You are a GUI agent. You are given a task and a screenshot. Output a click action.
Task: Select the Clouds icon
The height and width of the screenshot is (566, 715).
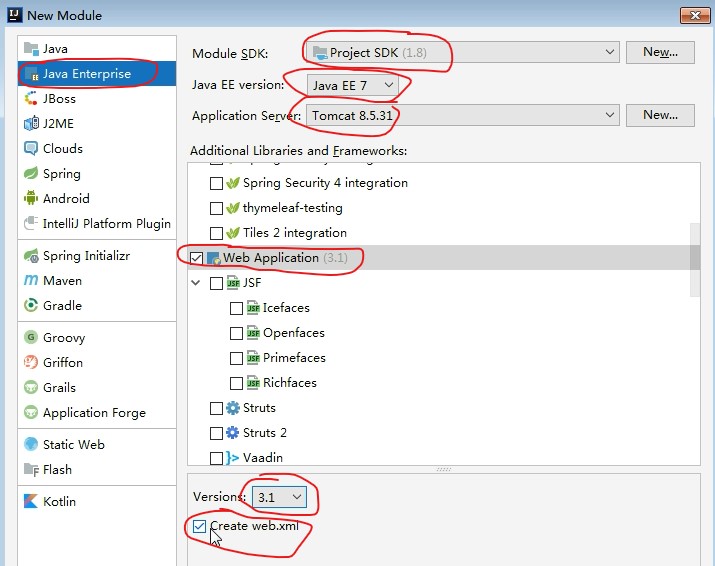tap(31, 149)
